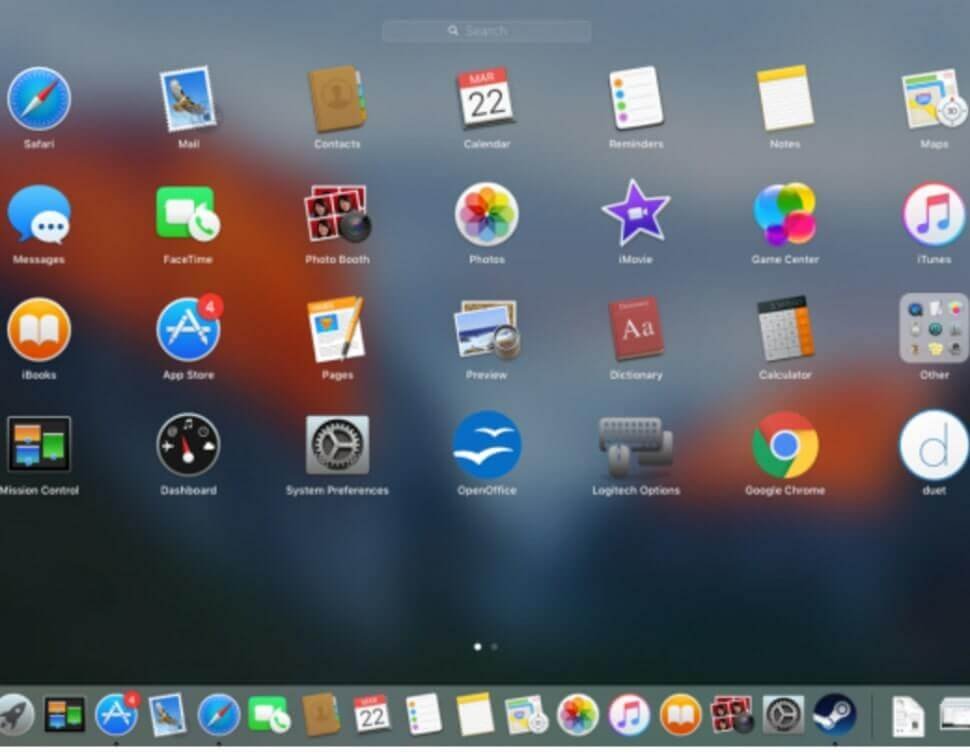The image size is (970, 754).
Task: Open FaceTime from the Dock
Action: (269, 715)
